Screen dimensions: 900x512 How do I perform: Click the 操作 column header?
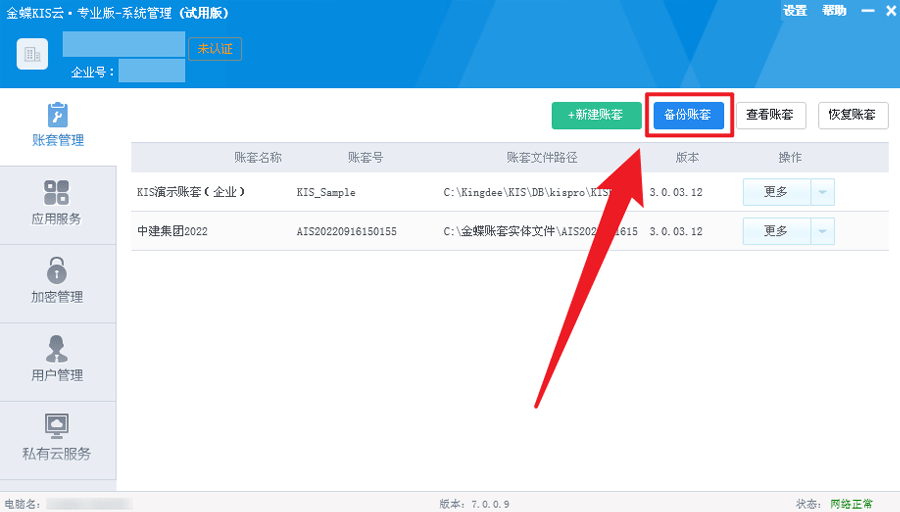[x=790, y=158]
